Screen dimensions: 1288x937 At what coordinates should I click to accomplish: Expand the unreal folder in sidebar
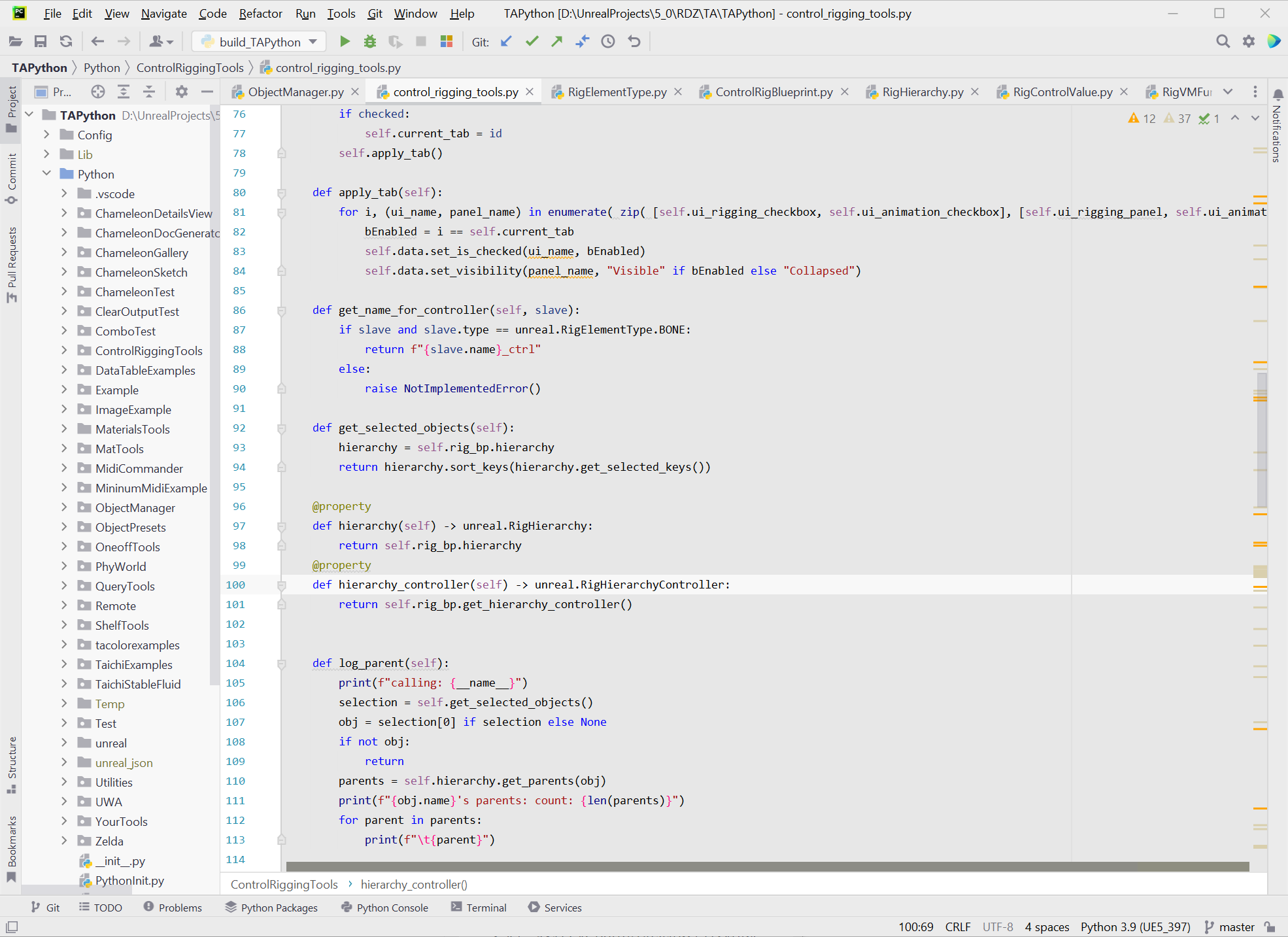(x=63, y=743)
